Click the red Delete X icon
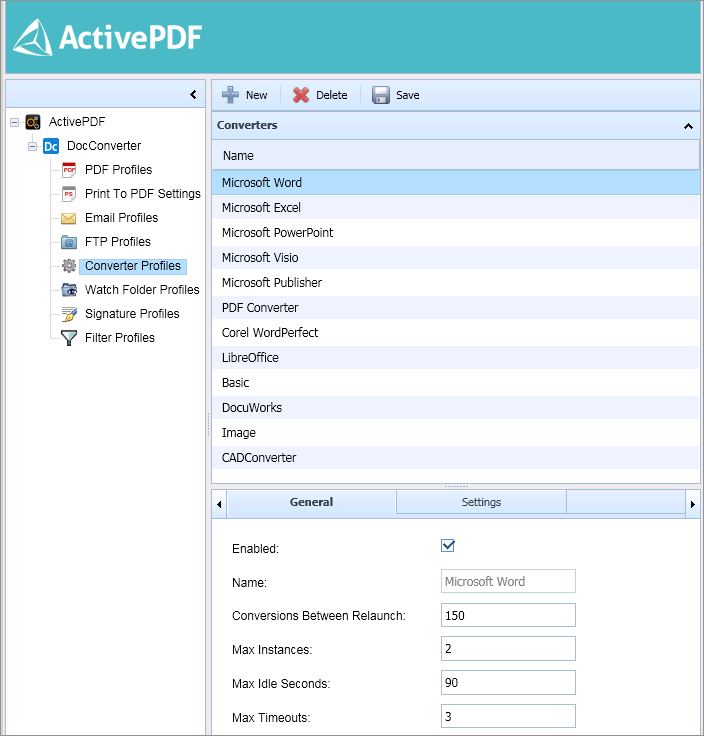This screenshot has height=736, width=704. [x=301, y=95]
